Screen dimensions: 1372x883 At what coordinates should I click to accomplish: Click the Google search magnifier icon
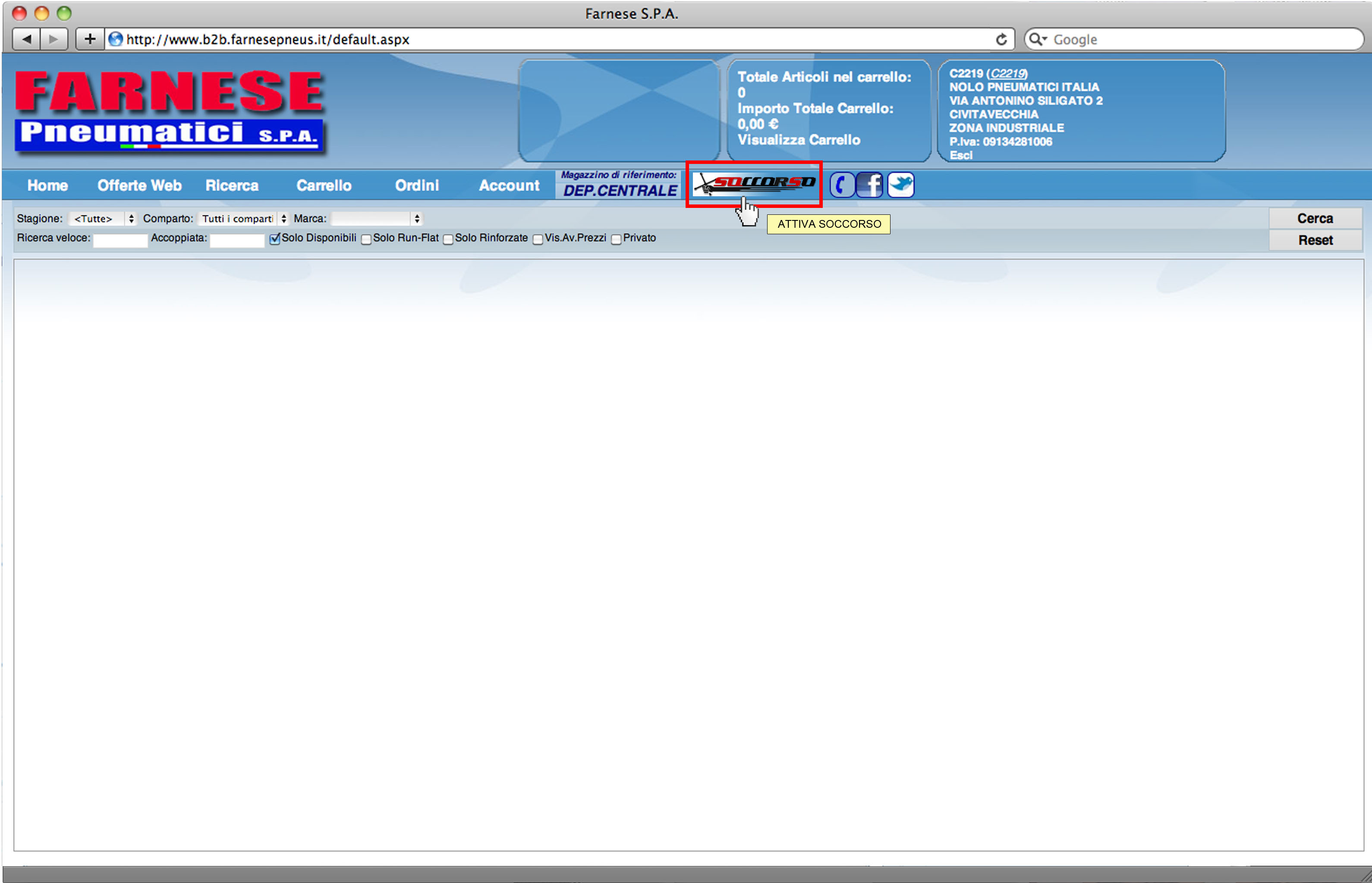[x=1037, y=39]
